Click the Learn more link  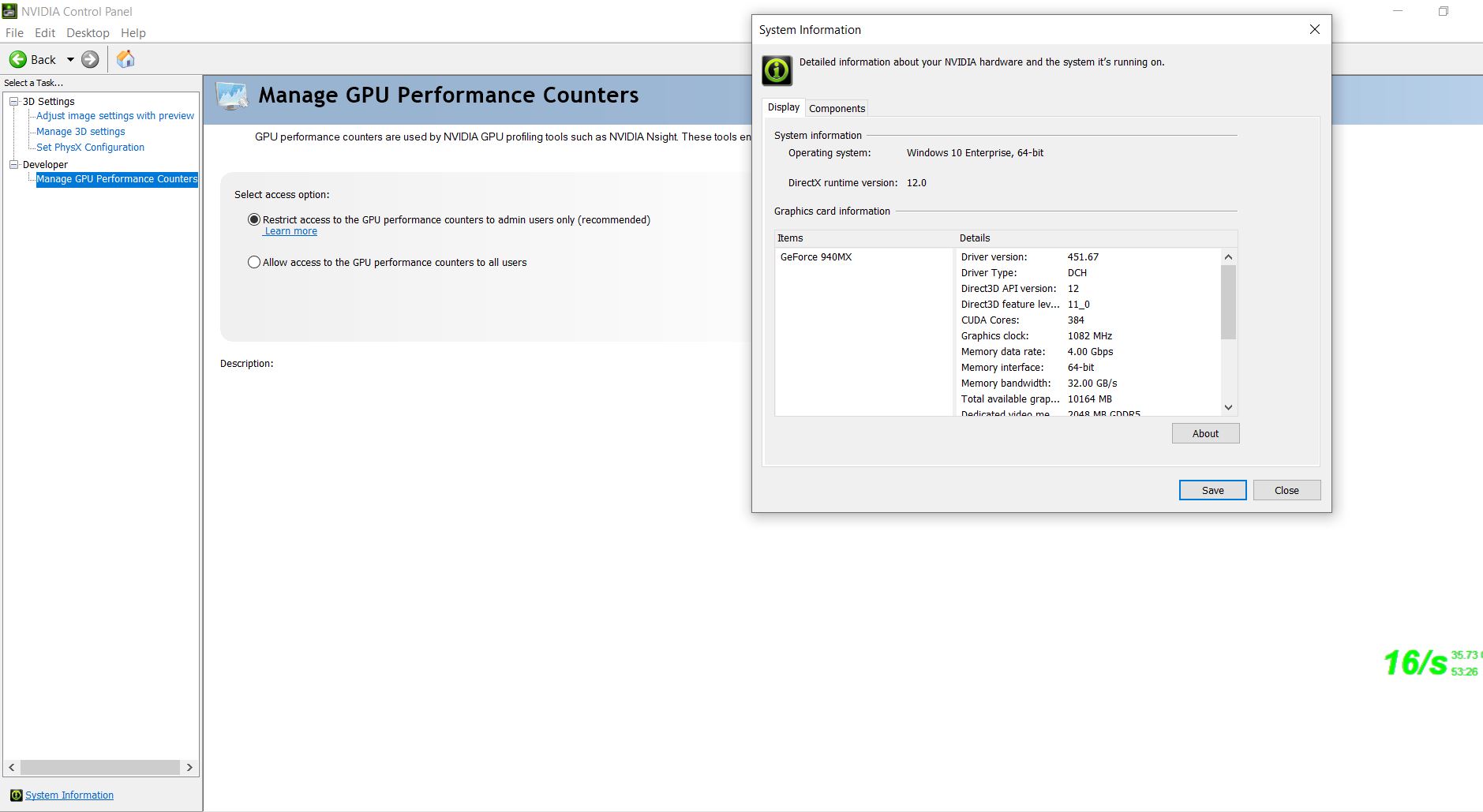pyautogui.click(x=290, y=231)
